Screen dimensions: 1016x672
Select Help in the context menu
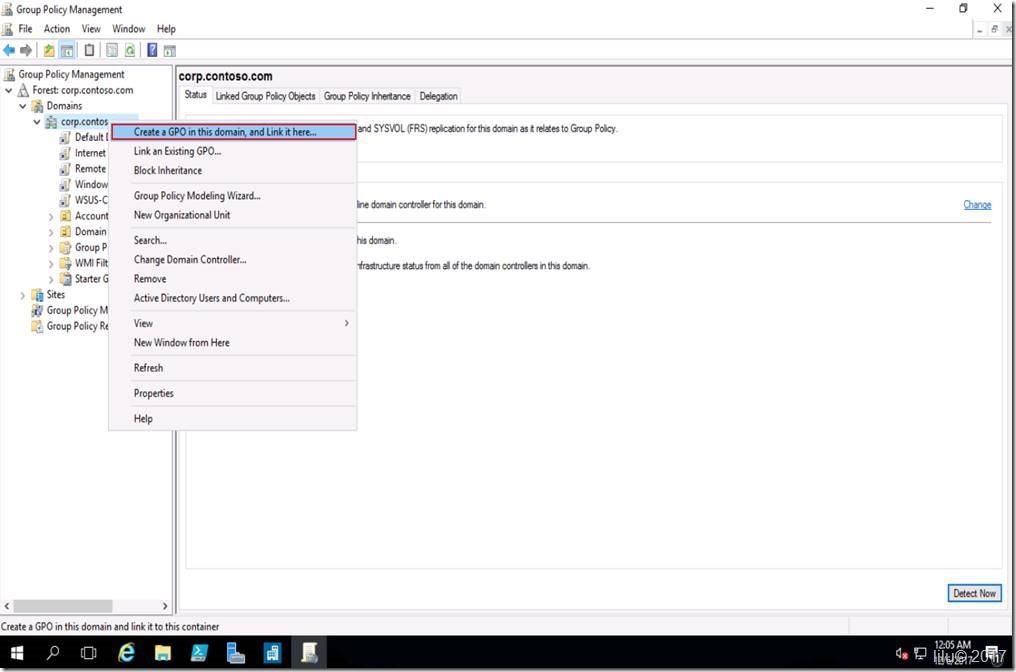pyautogui.click(x=233, y=419)
